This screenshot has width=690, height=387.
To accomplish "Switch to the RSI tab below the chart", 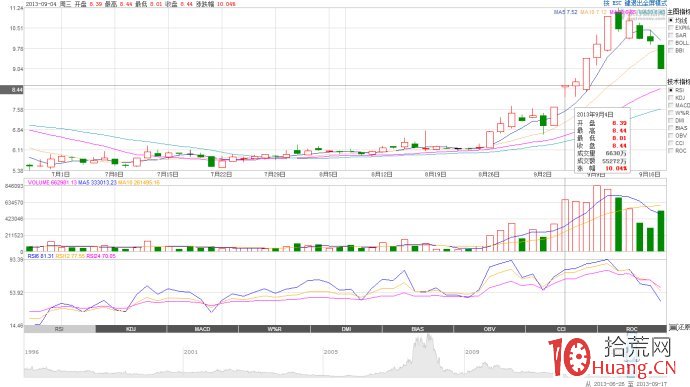I will click(59, 329).
